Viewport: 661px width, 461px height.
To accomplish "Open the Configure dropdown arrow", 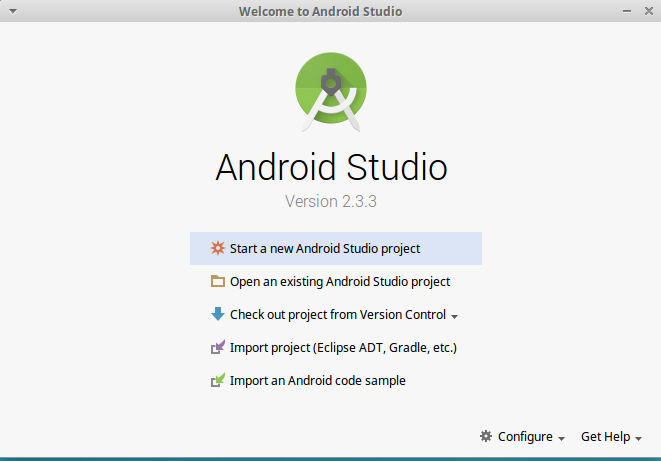I will coord(561,439).
